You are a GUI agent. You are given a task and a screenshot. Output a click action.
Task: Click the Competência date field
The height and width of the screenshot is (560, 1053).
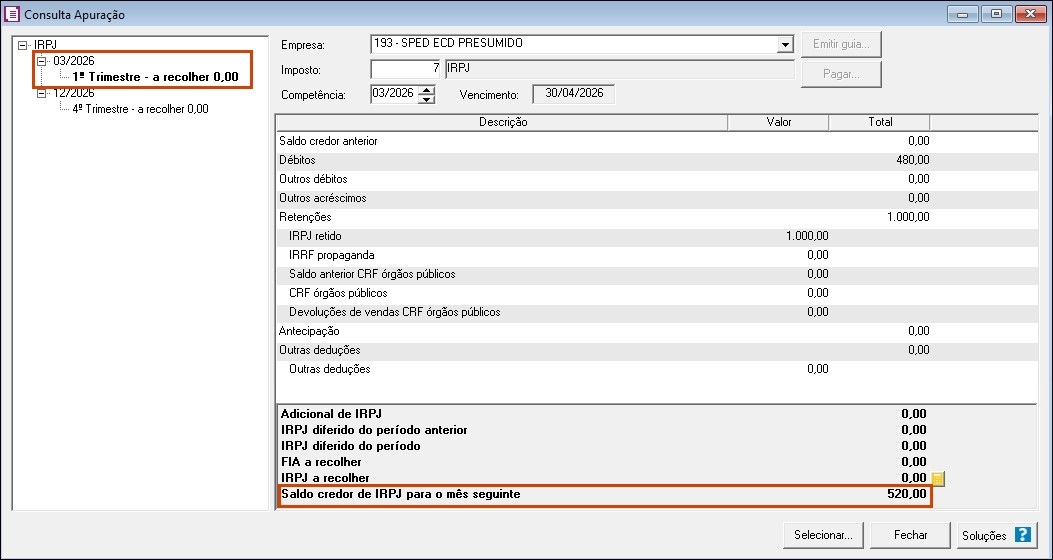[394, 94]
